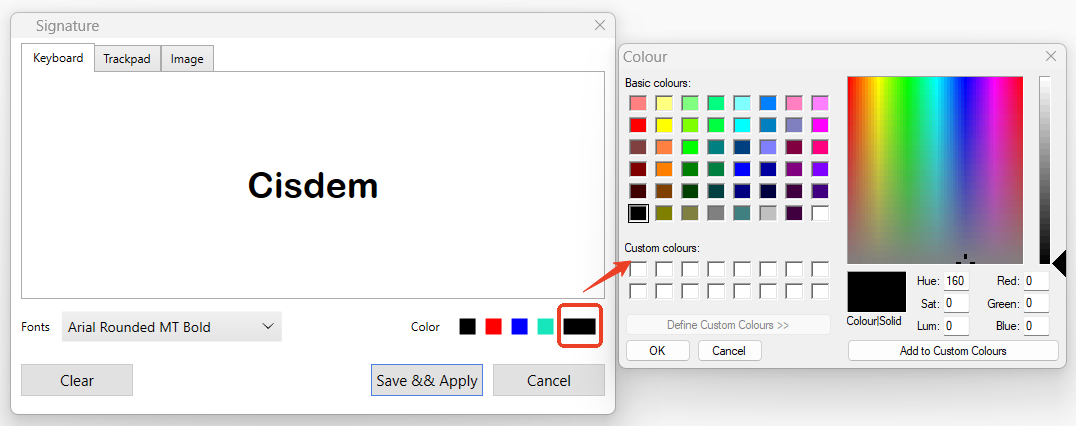The width and height of the screenshot is (1076, 426).
Task: Switch to the Trackpad tab
Action: (127, 59)
